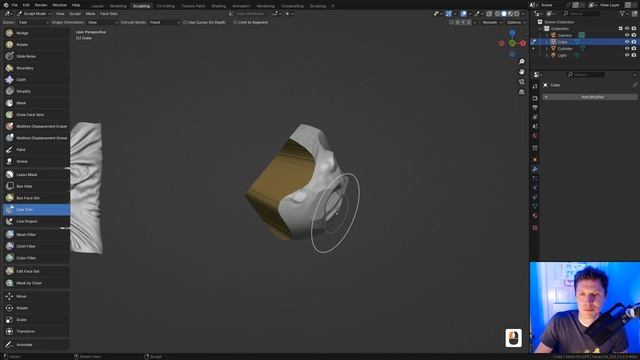Switch to UV Editing workspace tab

pos(166,6)
